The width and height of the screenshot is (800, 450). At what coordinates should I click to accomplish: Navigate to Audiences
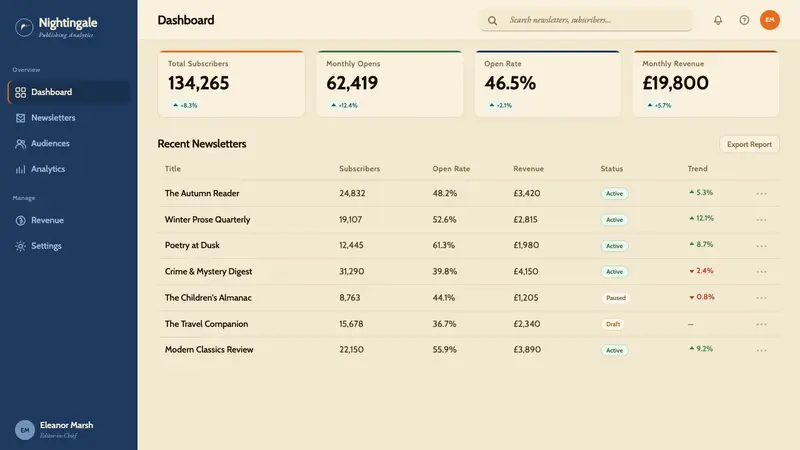[69, 144]
